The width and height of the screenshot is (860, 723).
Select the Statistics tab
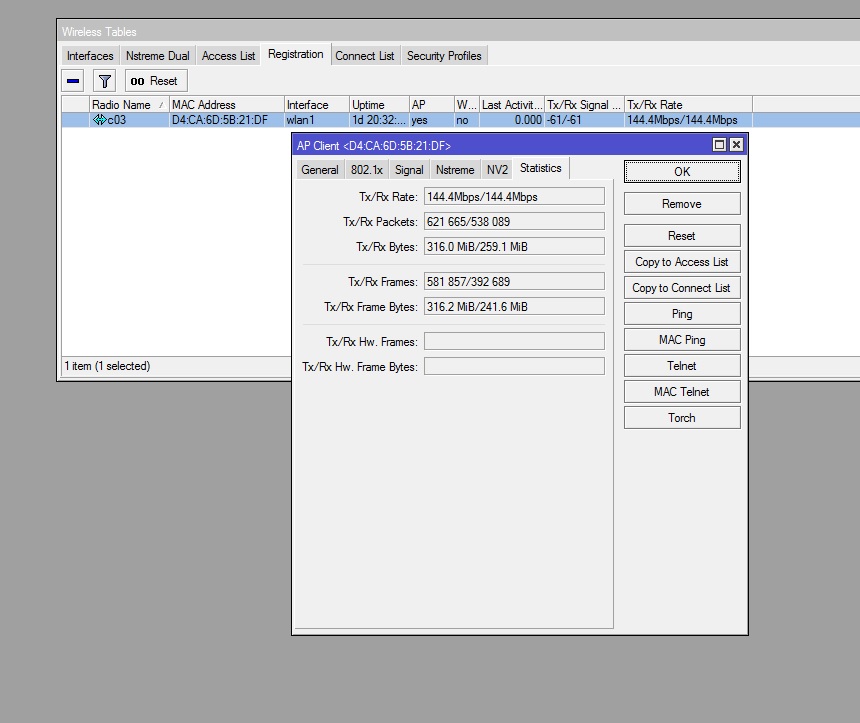[541, 168]
